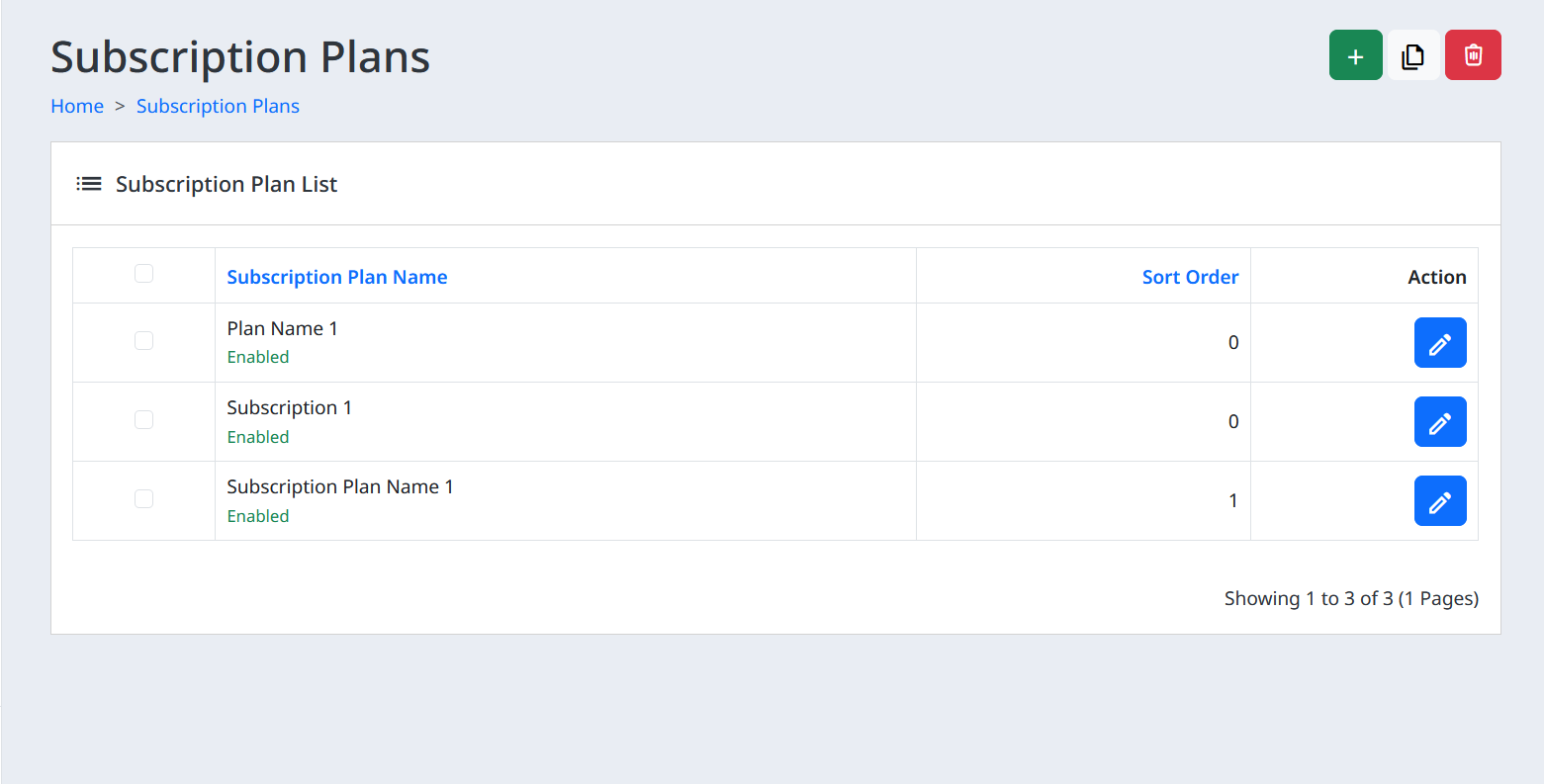Select the Subscription 1 row checkbox
The width and height of the screenshot is (1544, 784).
pyautogui.click(x=144, y=420)
